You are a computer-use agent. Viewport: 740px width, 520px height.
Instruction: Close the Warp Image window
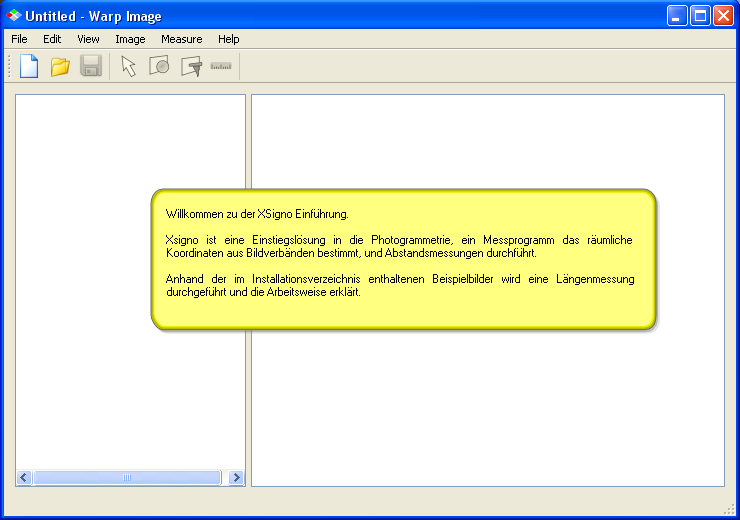click(723, 16)
